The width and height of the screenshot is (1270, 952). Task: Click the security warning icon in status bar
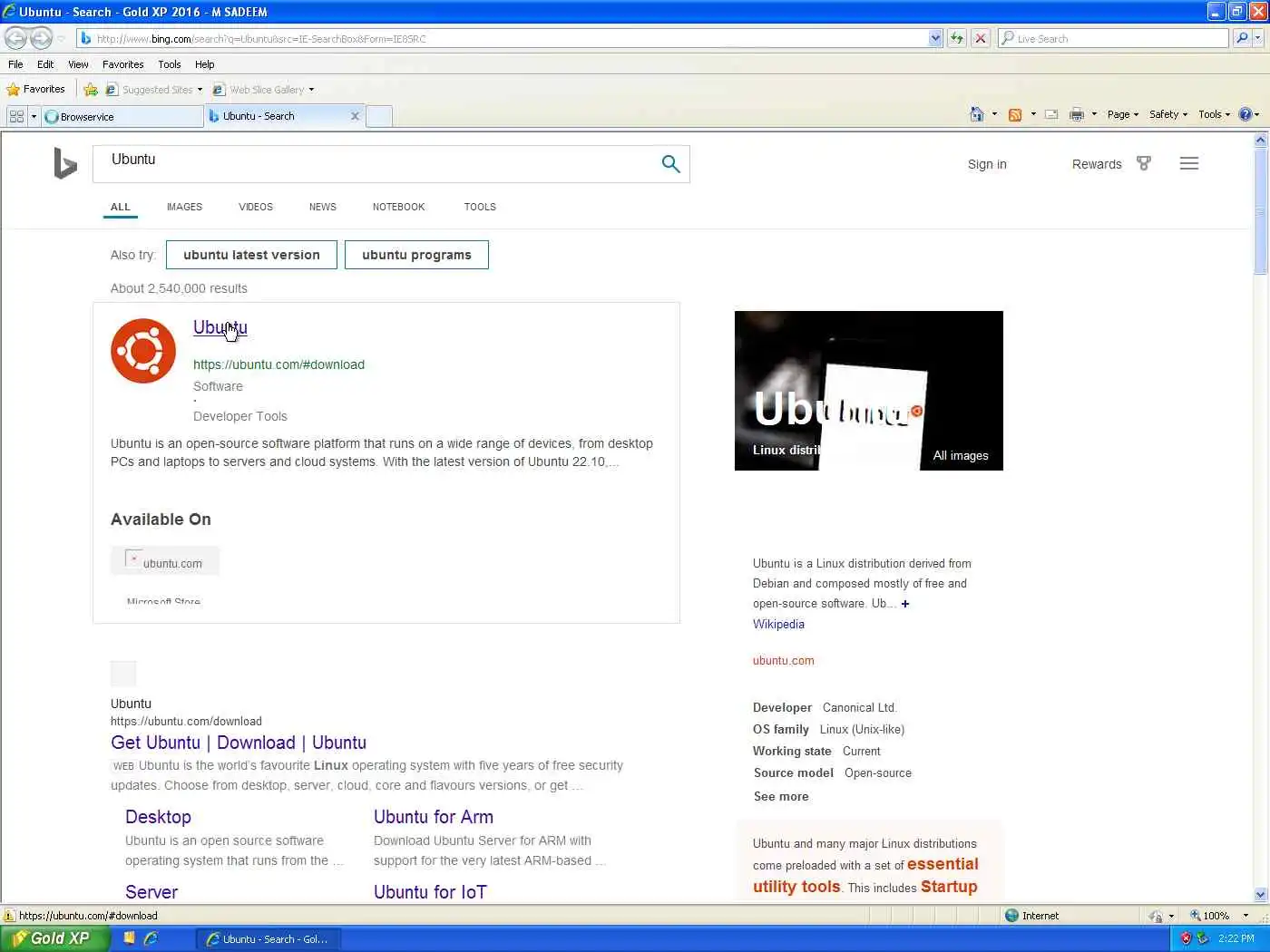tap(9, 916)
